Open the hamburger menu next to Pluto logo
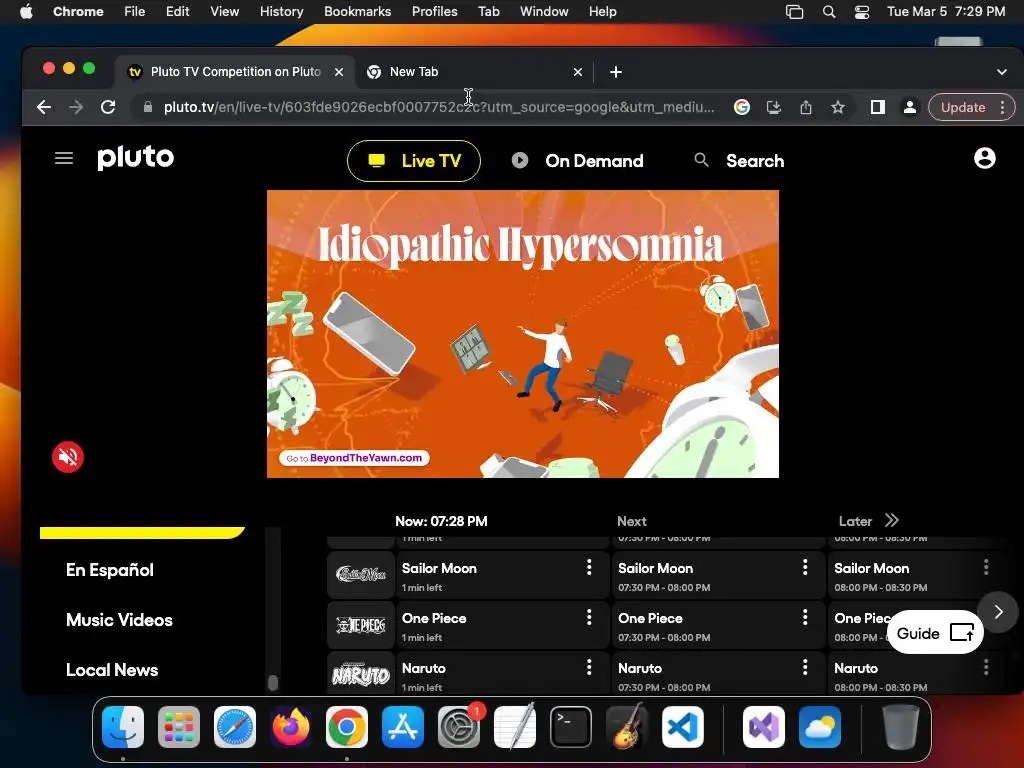 [x=64, y=158]
